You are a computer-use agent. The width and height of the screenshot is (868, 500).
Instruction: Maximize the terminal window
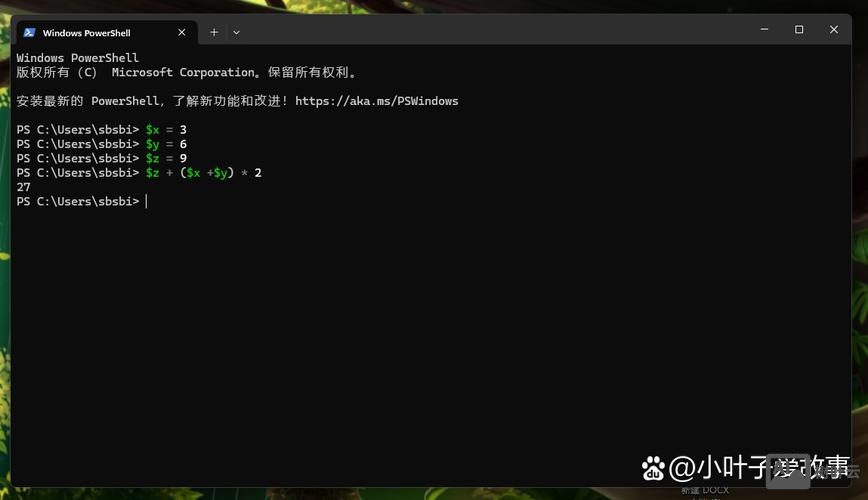tap(799, 30)
